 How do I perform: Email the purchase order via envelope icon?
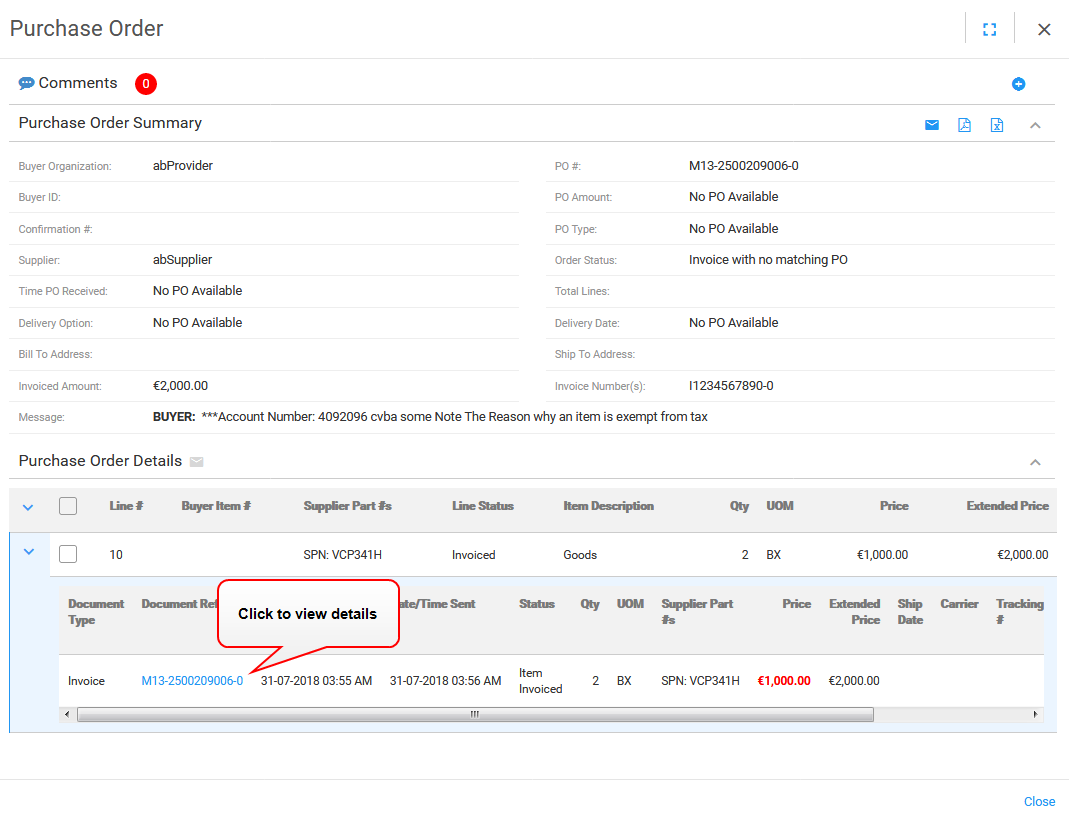[932, 124]
